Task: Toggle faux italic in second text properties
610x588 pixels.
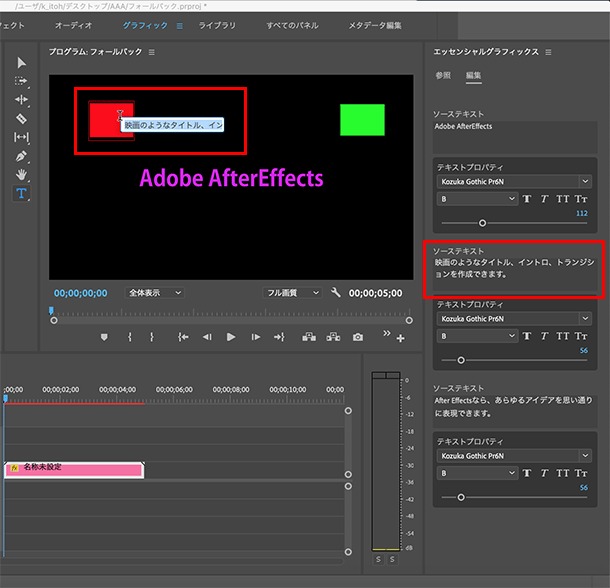Action: pos(544,336)
